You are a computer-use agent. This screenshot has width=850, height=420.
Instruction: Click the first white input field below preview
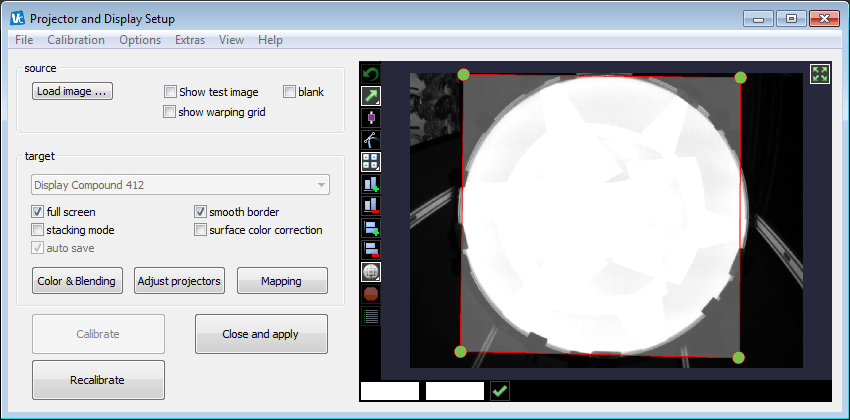pos(390,391)
